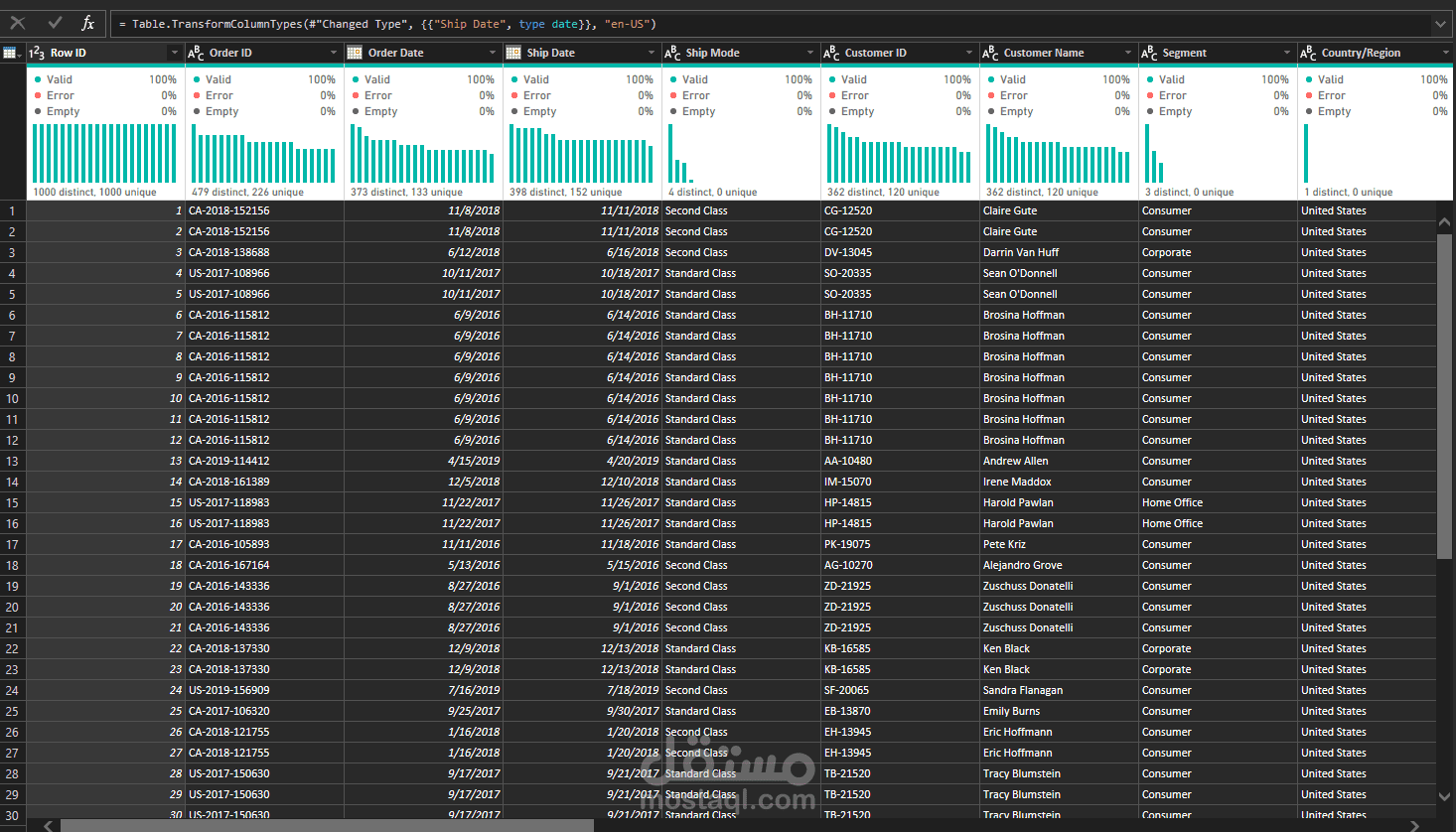Select customer name Alejandro Grove
The image size is (1456, 832).
1059,565
